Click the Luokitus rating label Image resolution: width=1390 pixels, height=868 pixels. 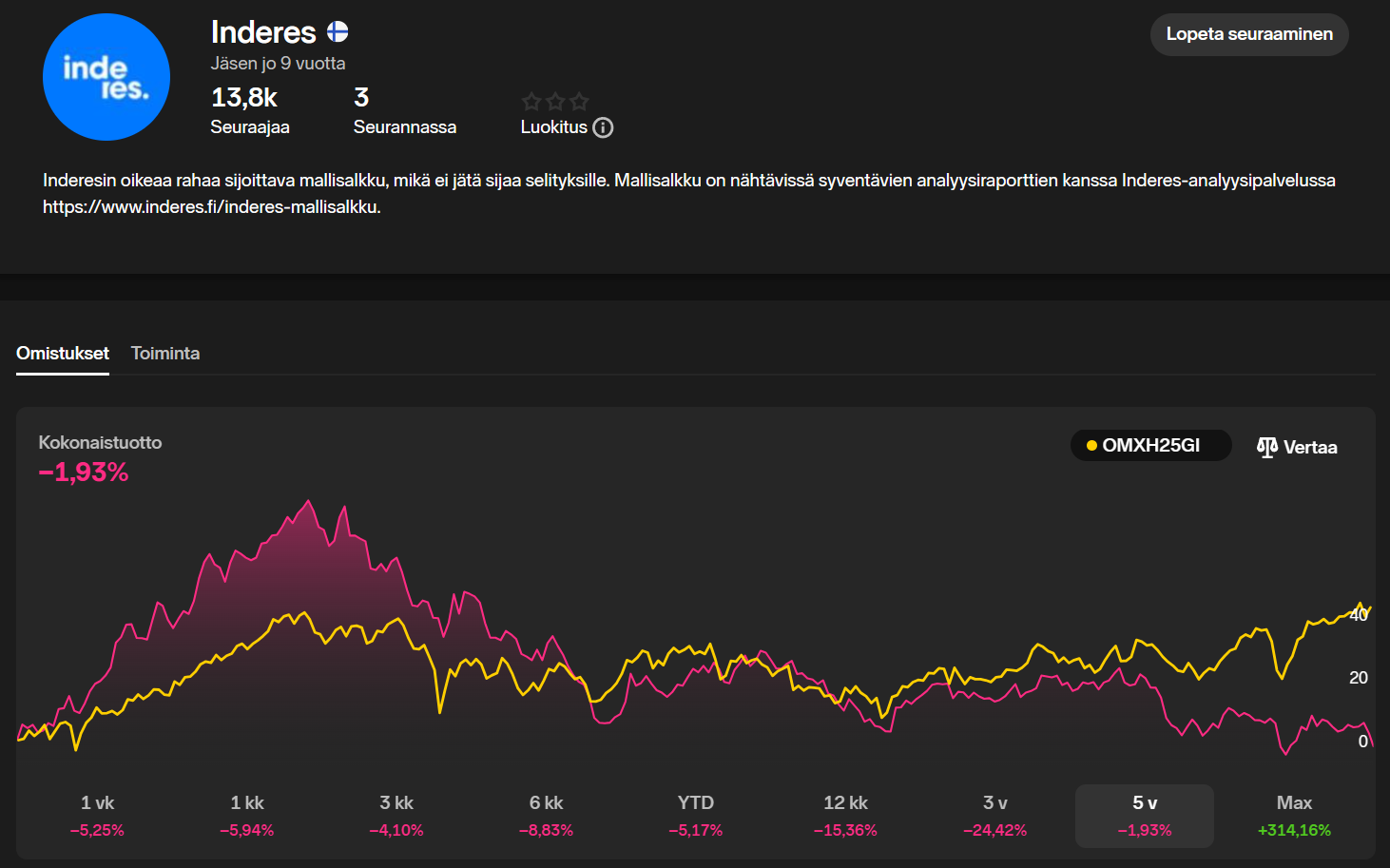point(554,127)
